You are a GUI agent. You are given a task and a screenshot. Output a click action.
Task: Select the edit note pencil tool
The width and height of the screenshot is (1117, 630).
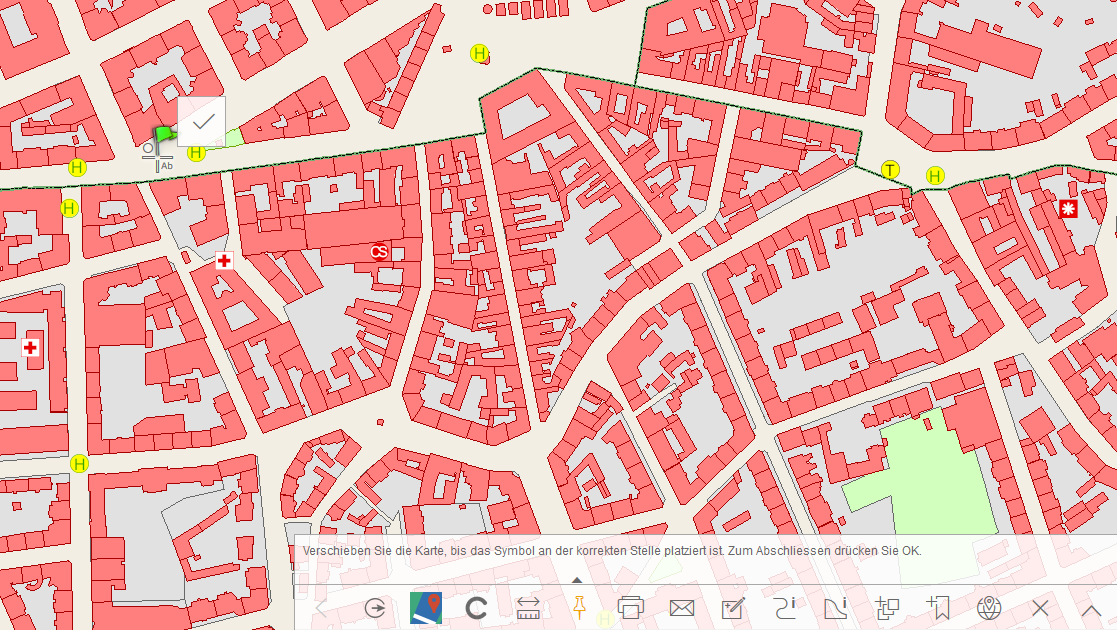pos(733,608)
